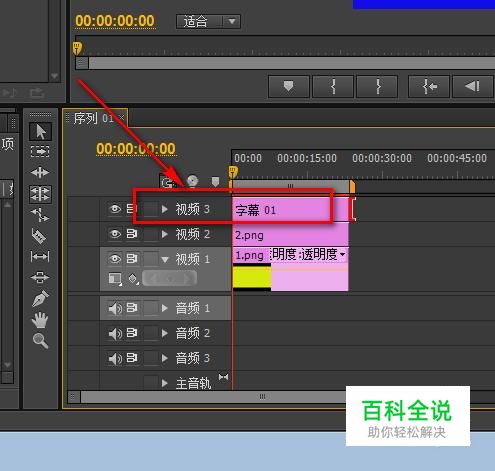Collapse the 视频 1 track
The image size is (495, 471).
coord(165,260)
